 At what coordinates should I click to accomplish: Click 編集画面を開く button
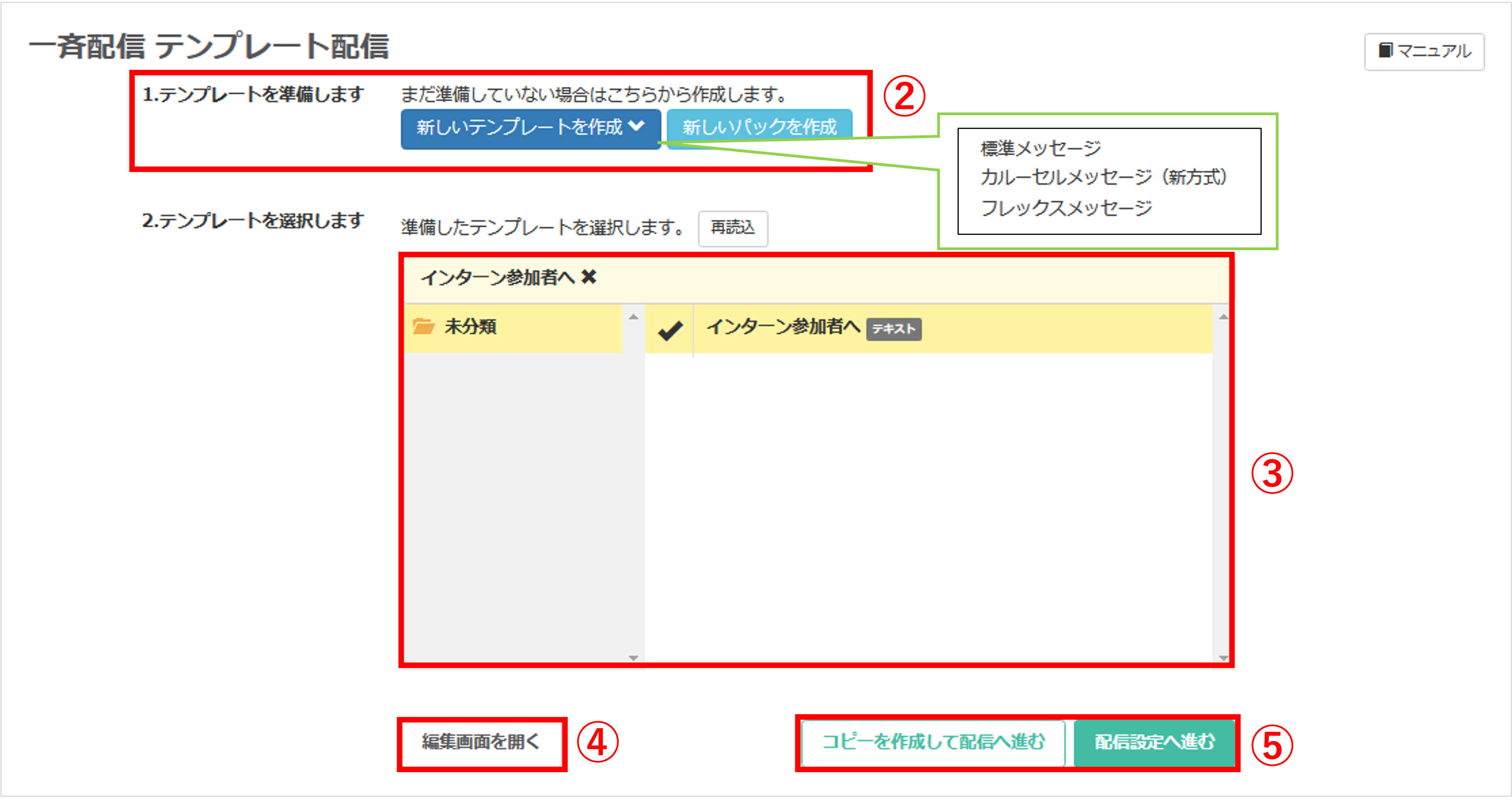(x=481, y=742)
